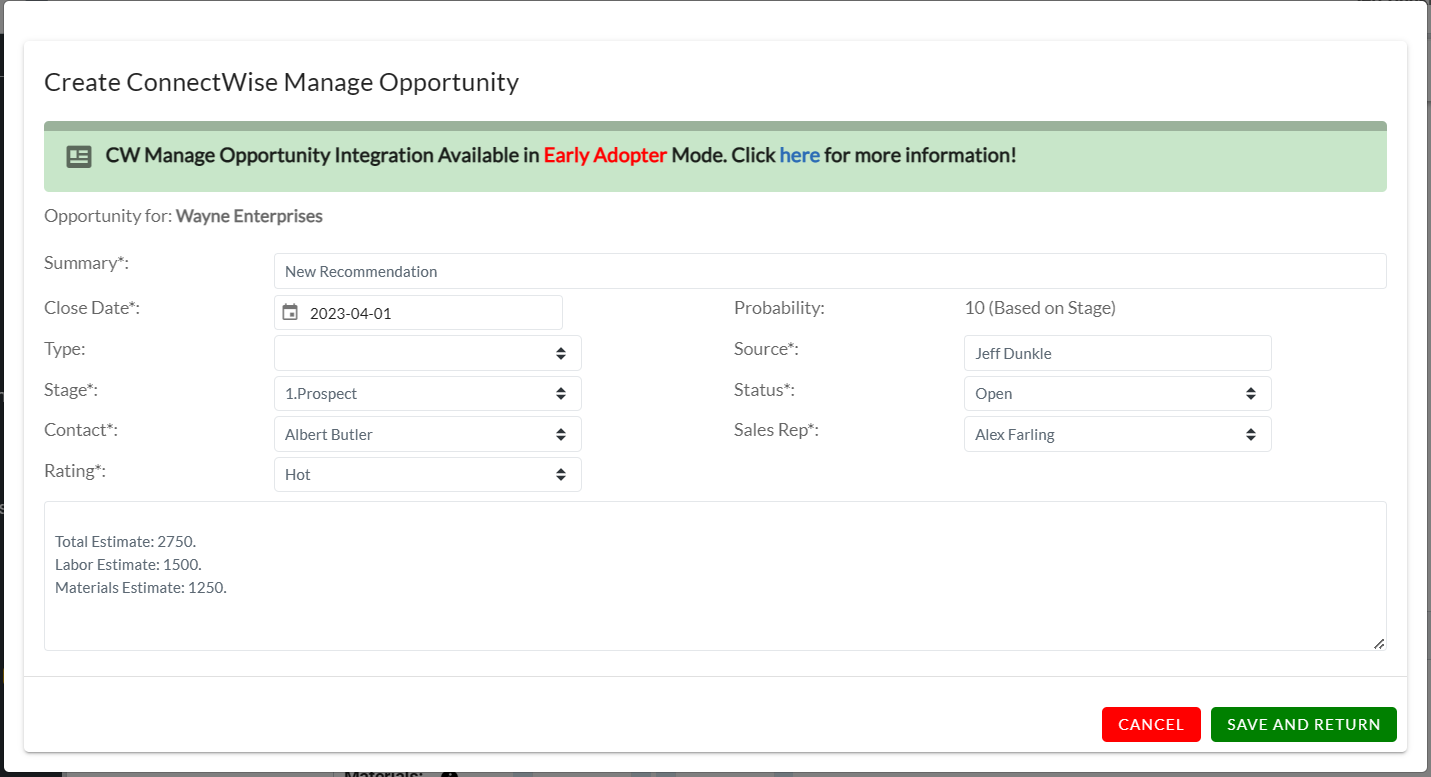The image size is (1431, 777).
Task: Click the 'Labor Estimate: 1500.' line
Action: tap(128, 564)
